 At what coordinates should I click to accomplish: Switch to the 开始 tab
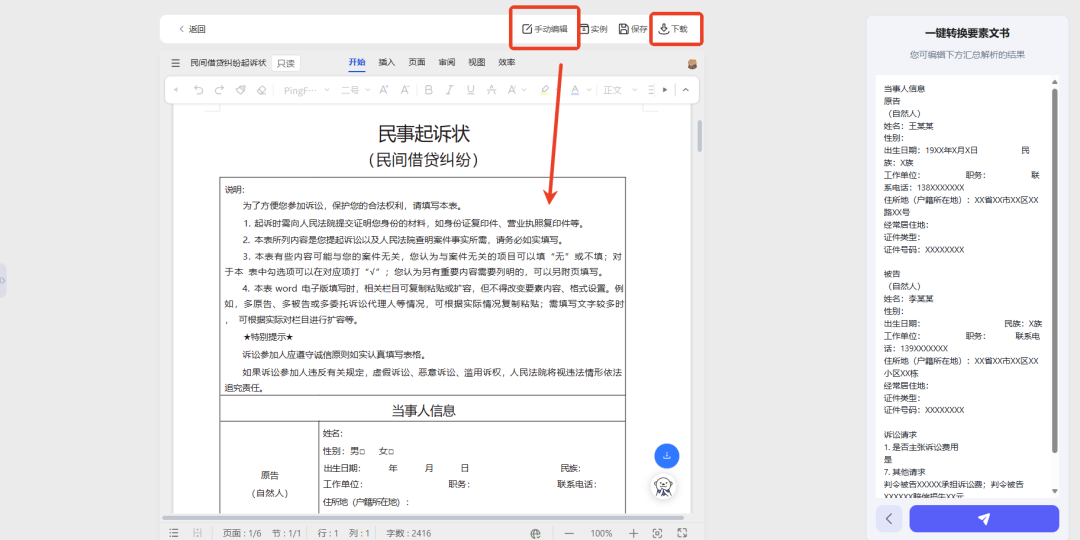point(357,62)
